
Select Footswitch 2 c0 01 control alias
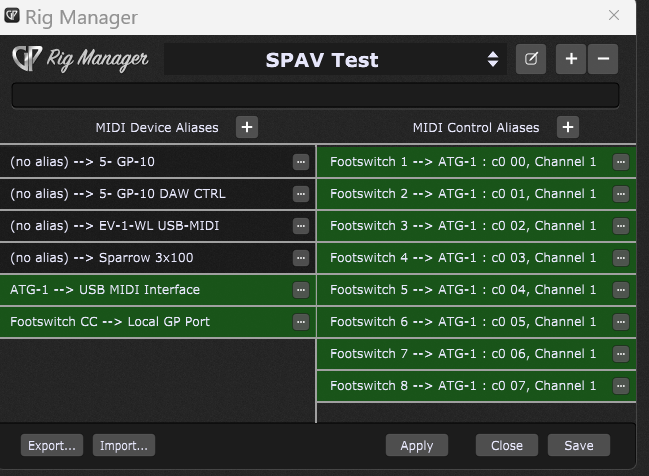coord(476,194)
